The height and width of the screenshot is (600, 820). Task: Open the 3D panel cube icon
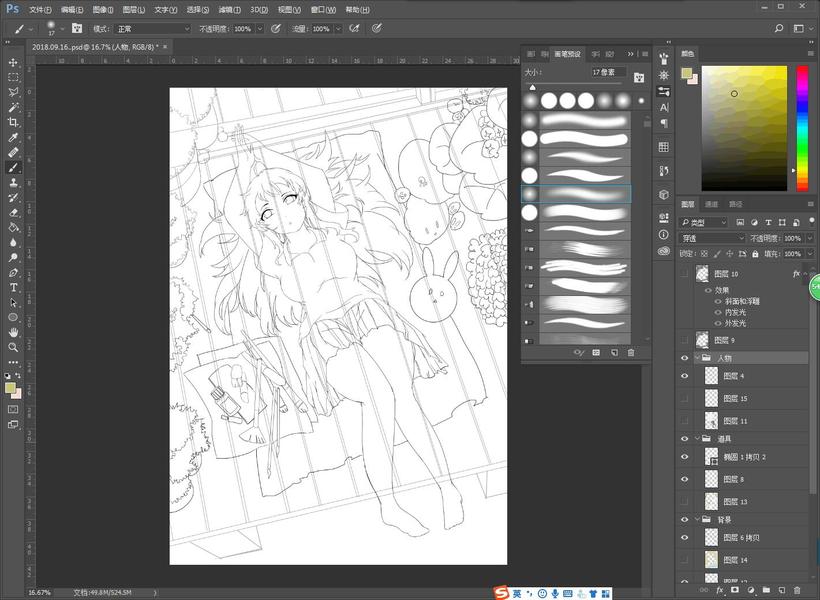(664, 195)
